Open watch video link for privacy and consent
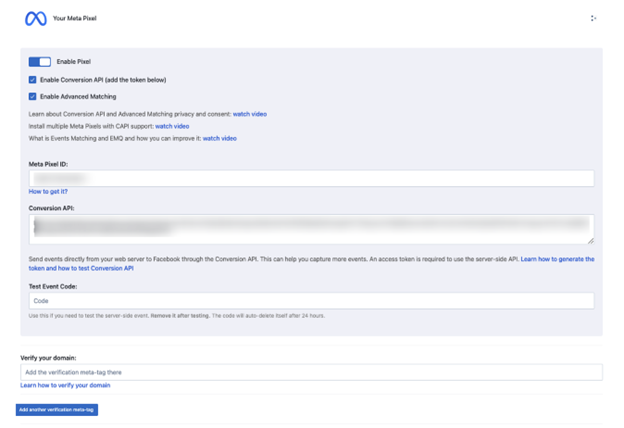 [250, 114]
